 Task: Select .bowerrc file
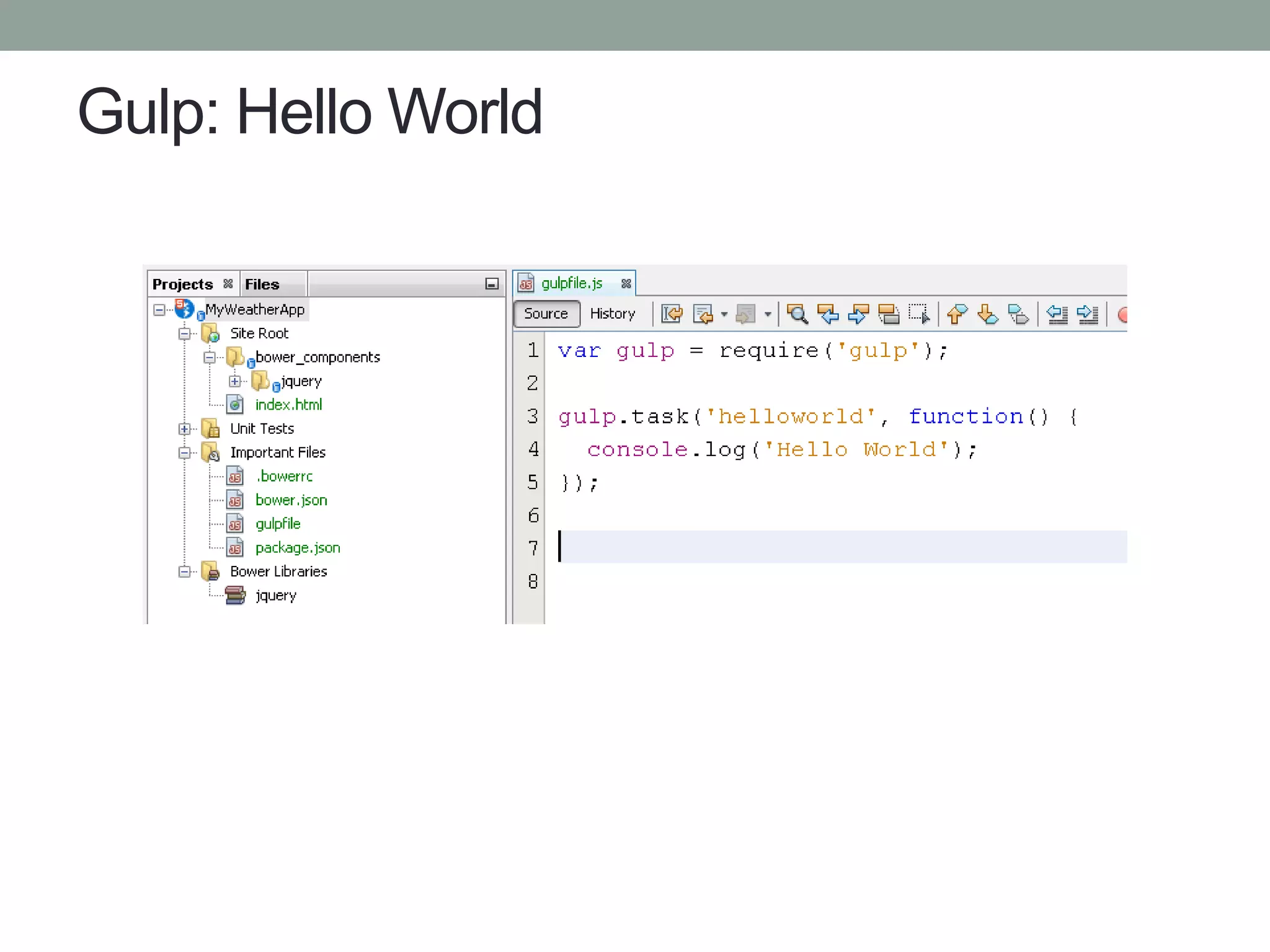pos(284,476)
